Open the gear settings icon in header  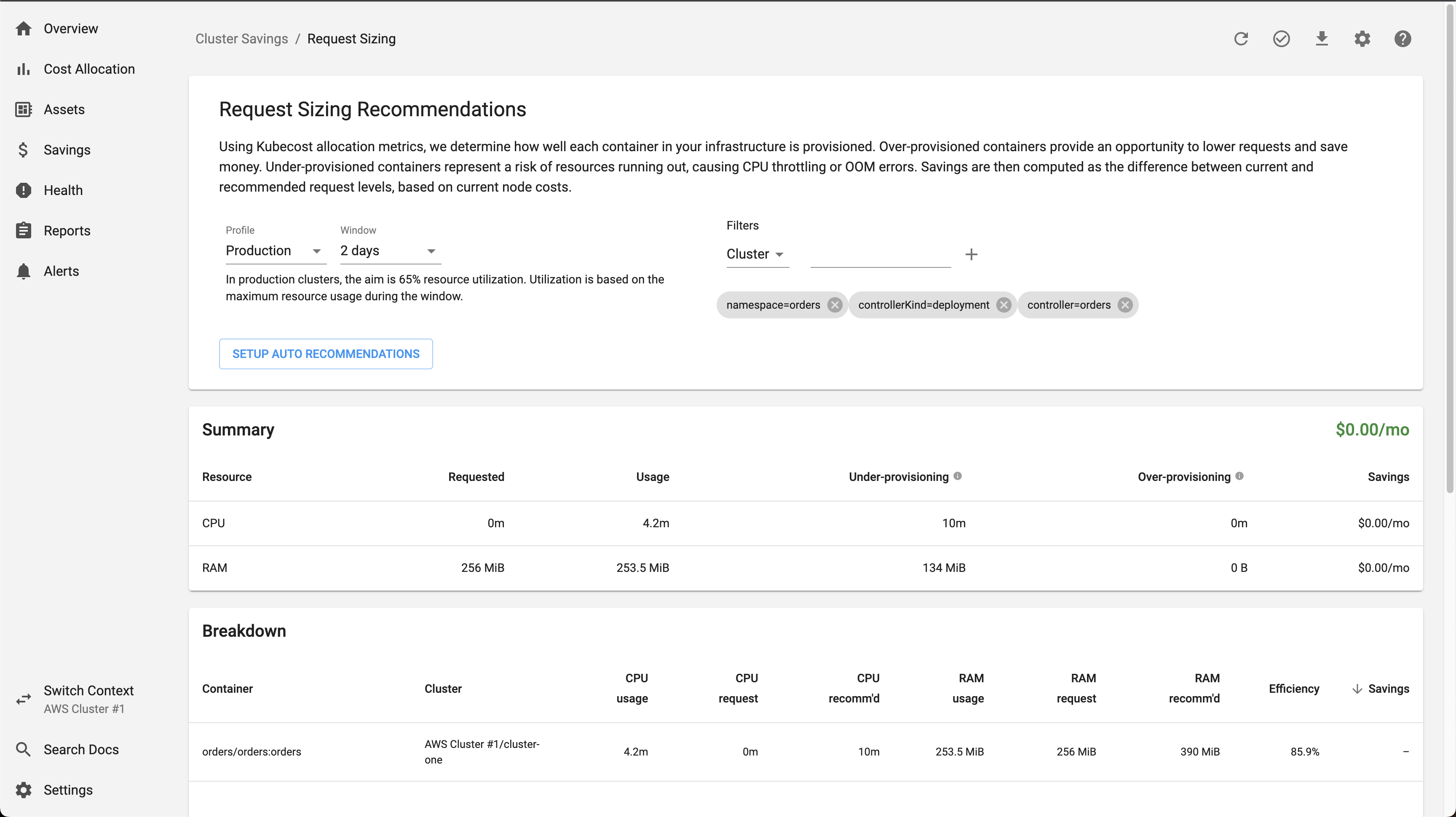pos(1362,39)
